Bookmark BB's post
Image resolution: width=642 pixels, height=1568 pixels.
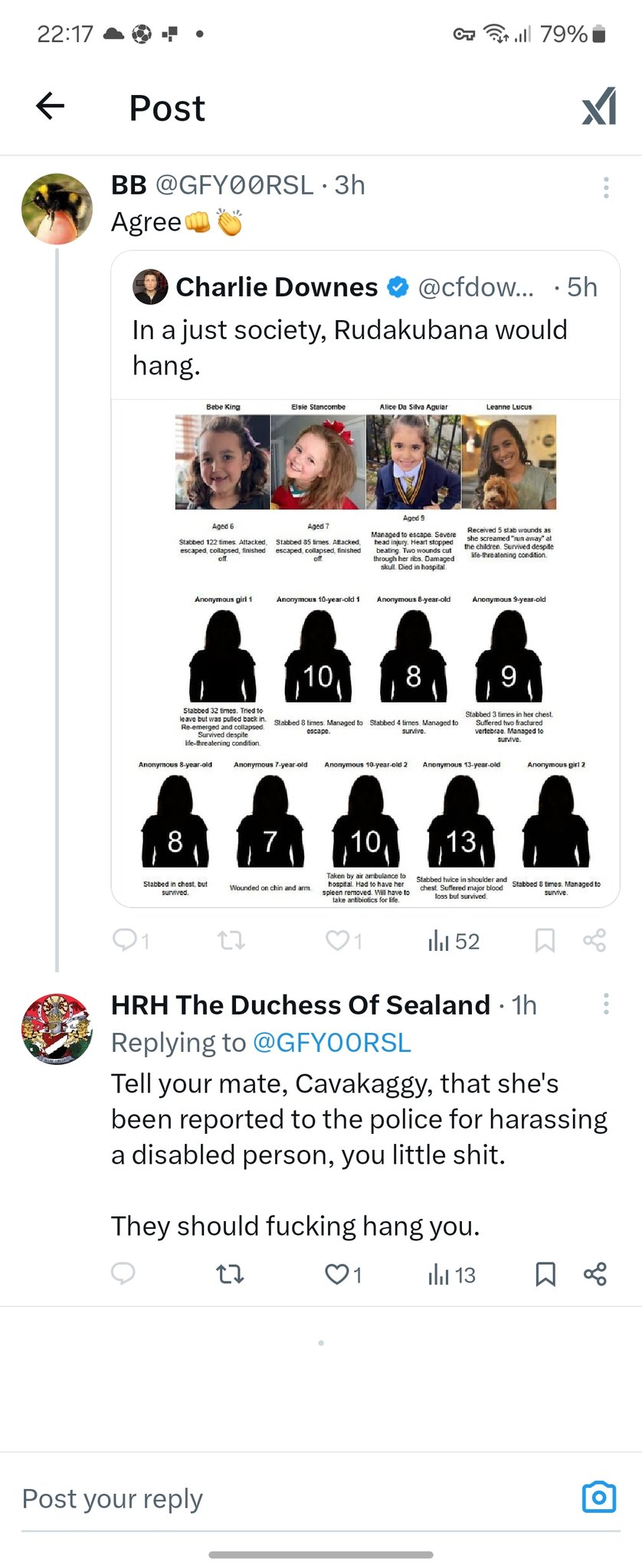point(545,940)
